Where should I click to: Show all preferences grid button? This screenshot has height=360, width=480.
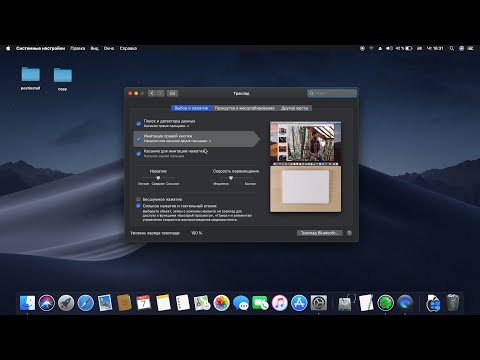172,93
